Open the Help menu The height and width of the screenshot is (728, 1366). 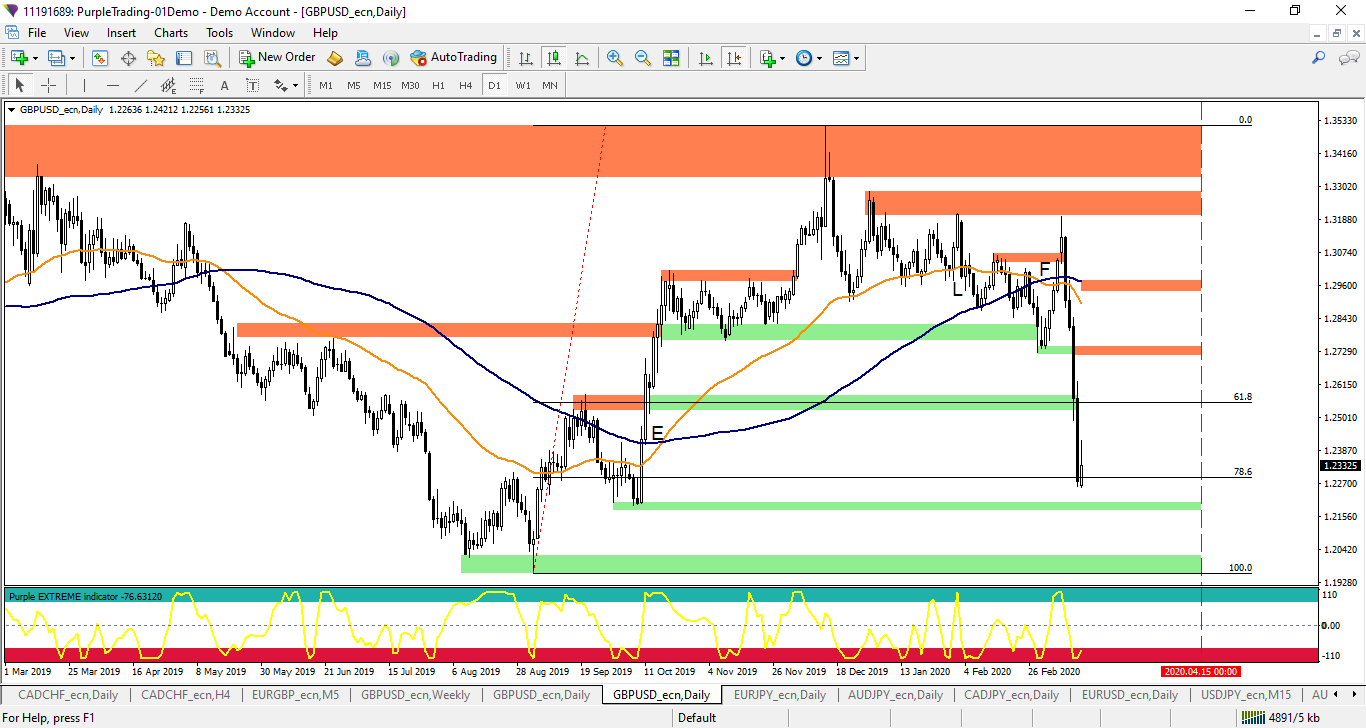click(325, 33)
